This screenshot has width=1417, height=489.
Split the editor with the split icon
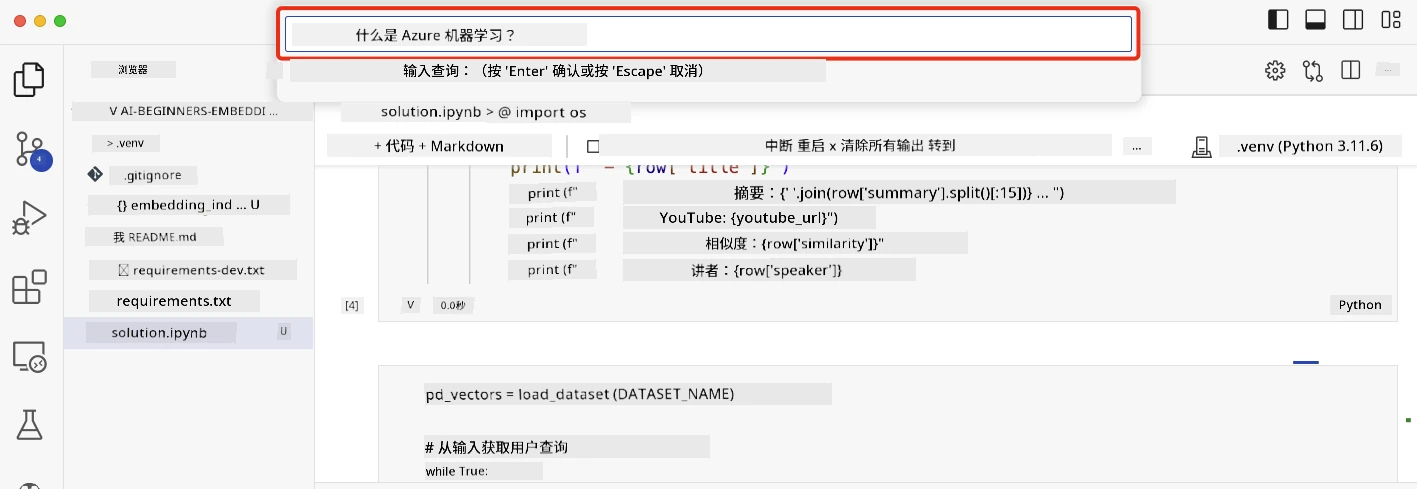[x=1351, y=70]
